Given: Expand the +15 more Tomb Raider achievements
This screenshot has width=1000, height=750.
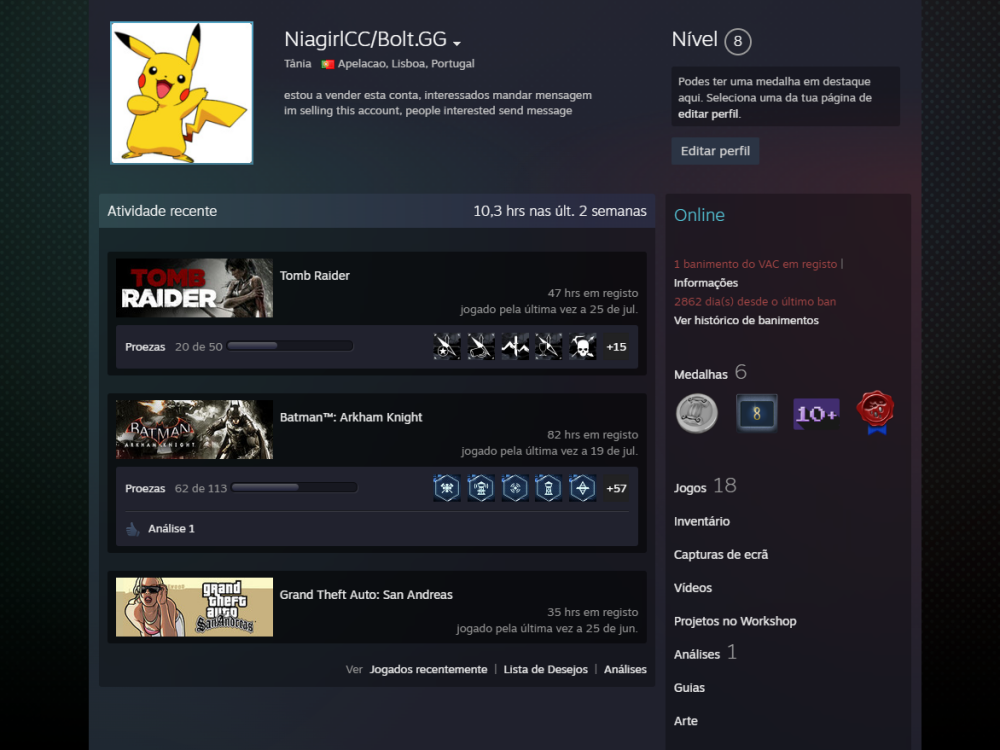Looking at the screenshot, I should 616,347.
